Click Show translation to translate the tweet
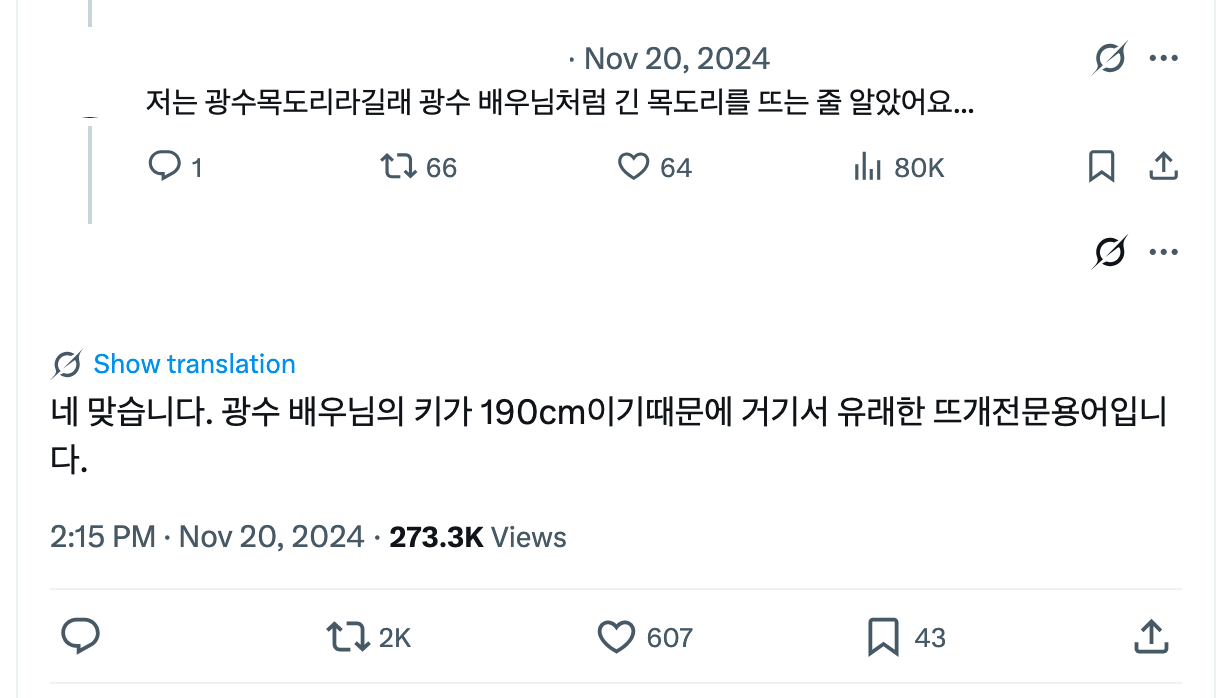Viewport: 1230px width, 698px height. tap(194, 364)
